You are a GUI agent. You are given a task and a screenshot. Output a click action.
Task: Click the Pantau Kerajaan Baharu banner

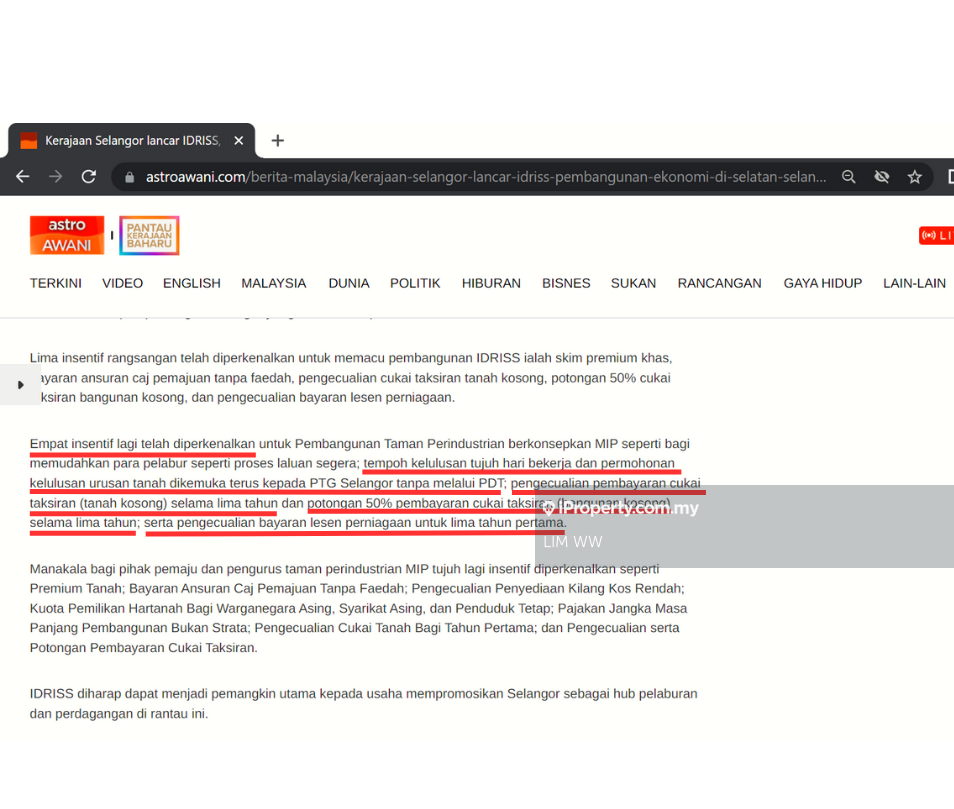149,236
